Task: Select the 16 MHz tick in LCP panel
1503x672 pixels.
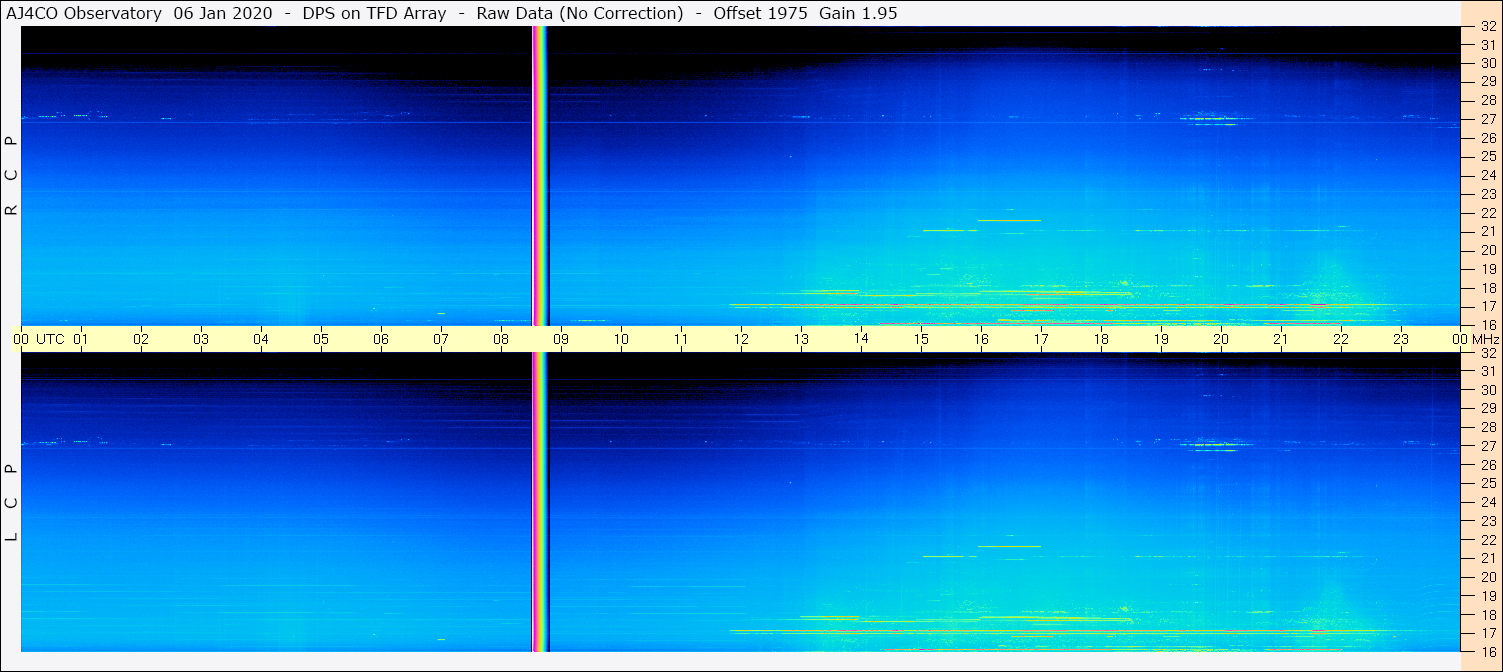Action: pos(1488,651)
